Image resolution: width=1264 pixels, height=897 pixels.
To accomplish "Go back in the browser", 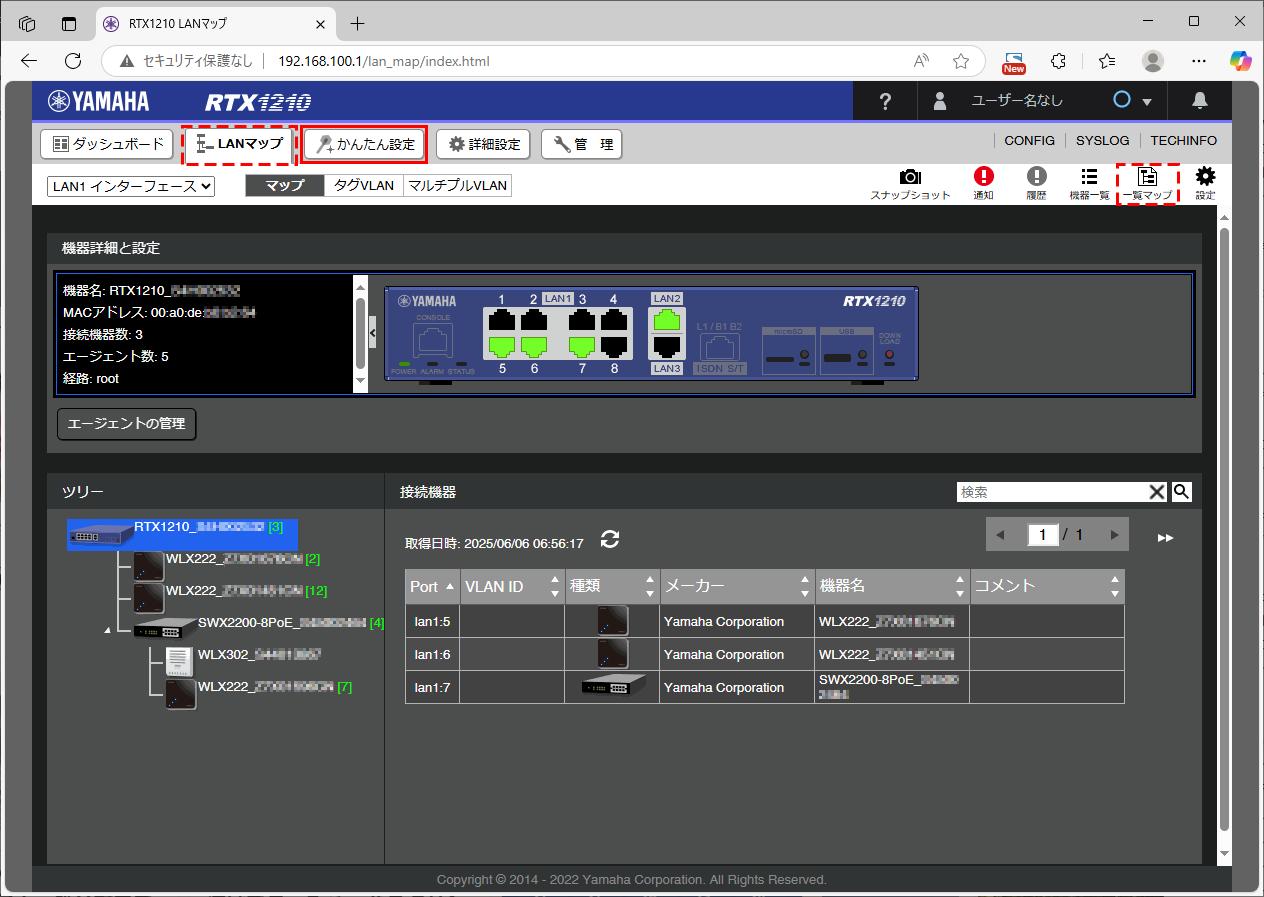I will [x=28, y=61].
